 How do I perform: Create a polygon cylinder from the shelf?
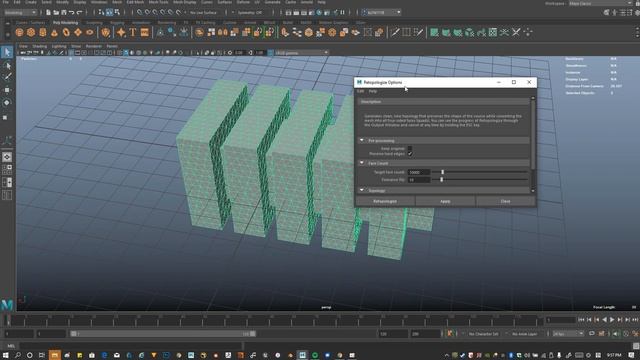click(43, 33)
